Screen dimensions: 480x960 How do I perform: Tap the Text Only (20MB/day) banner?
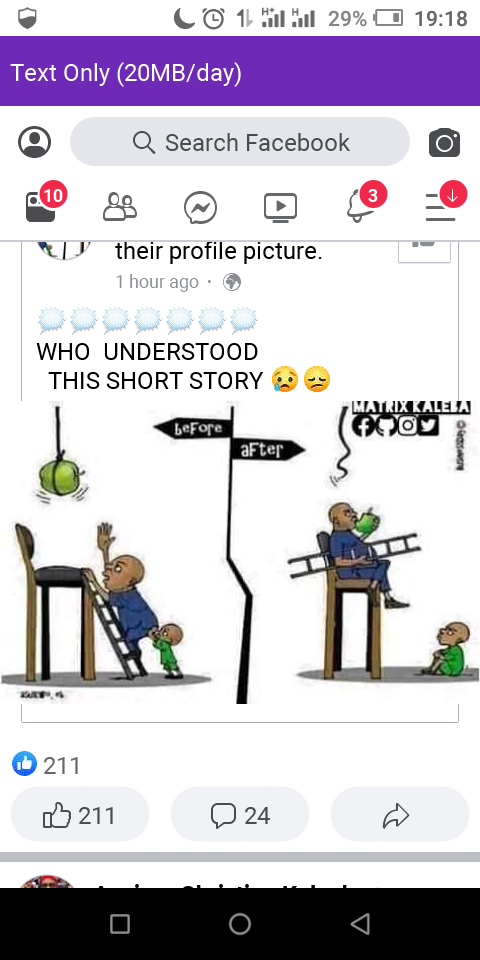240,72
